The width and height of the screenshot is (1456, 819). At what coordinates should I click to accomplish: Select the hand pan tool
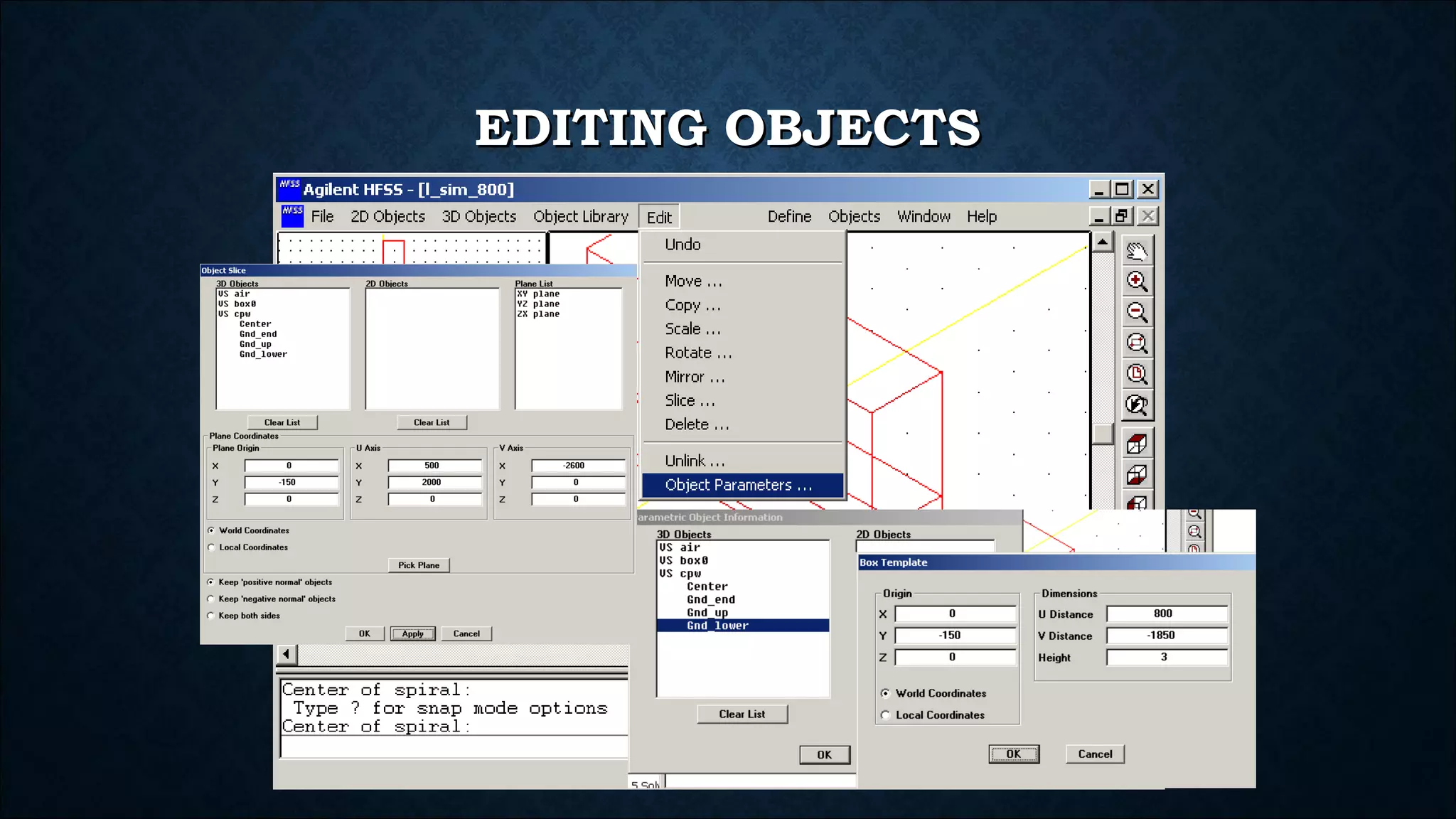click(x=1137, y=250)
